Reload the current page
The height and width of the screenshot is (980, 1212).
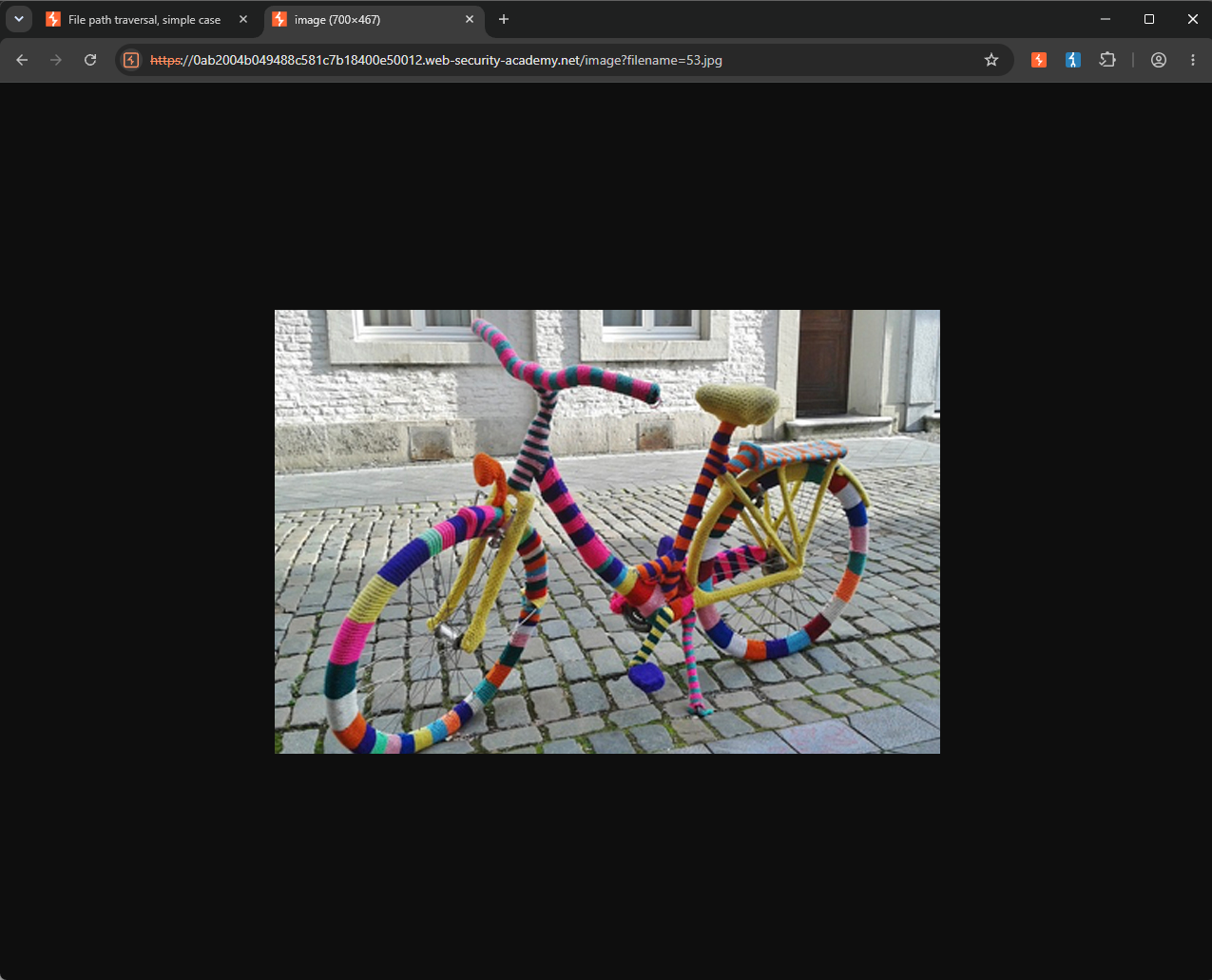click(x=90, y=60)
